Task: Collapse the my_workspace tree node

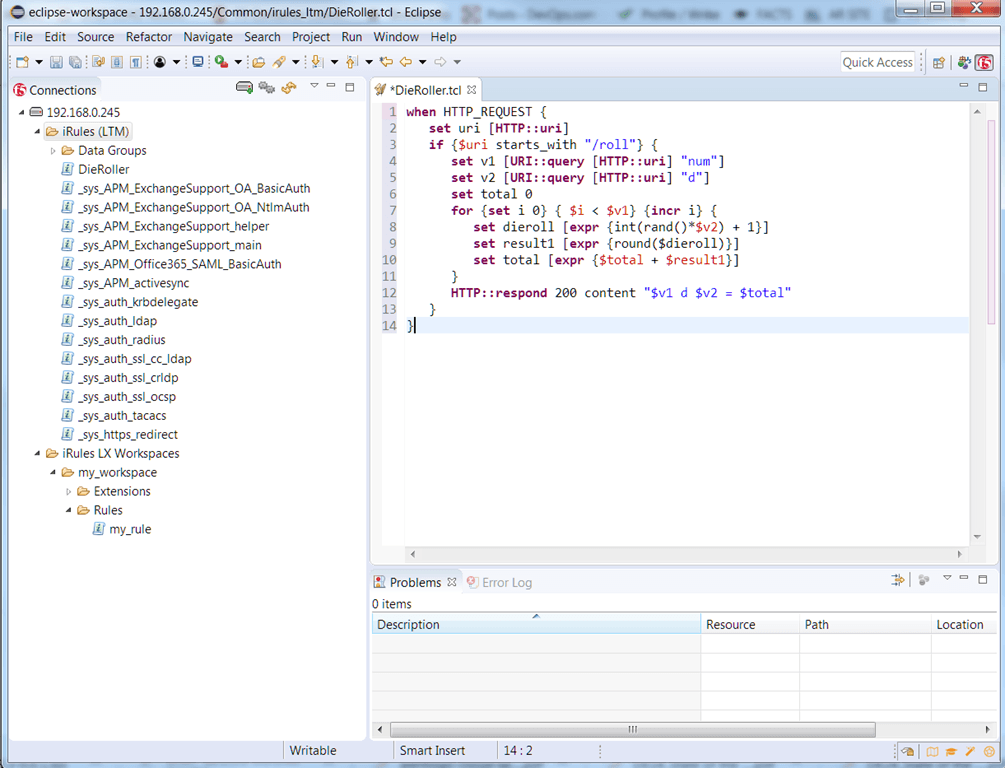Action: coord(53,472)
